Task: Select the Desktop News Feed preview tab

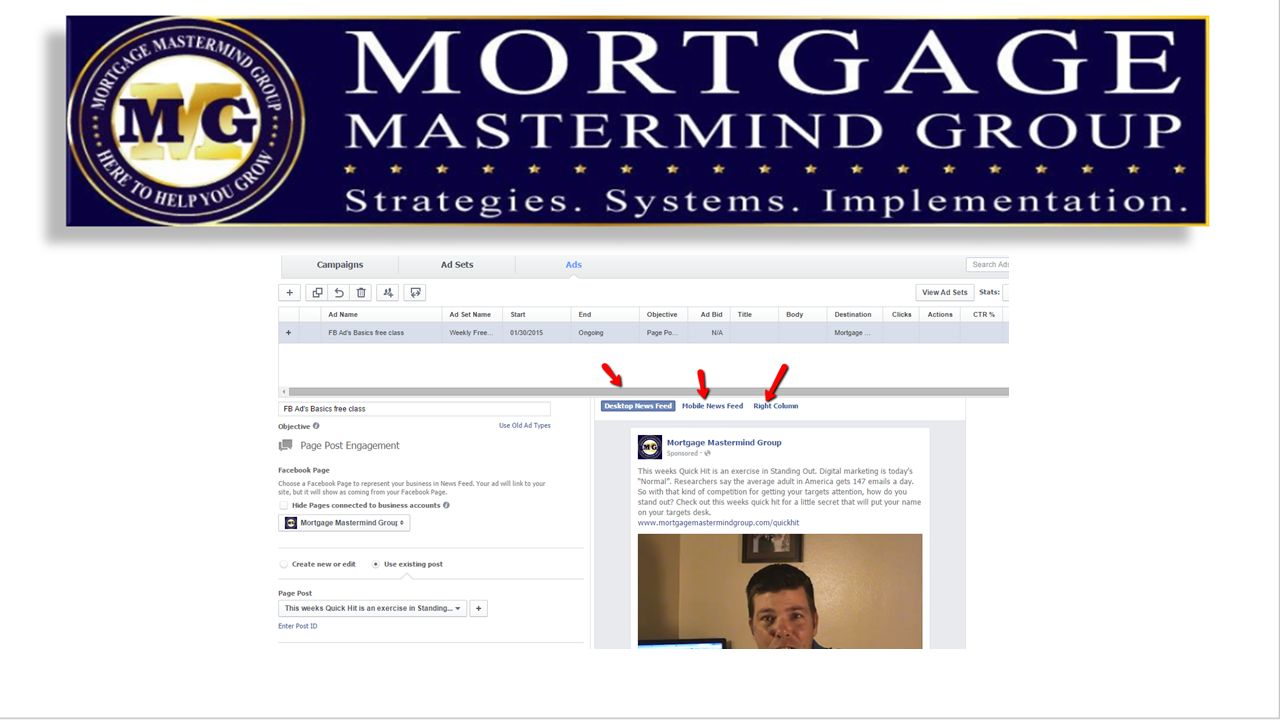Action: click(x=638, y=406)
